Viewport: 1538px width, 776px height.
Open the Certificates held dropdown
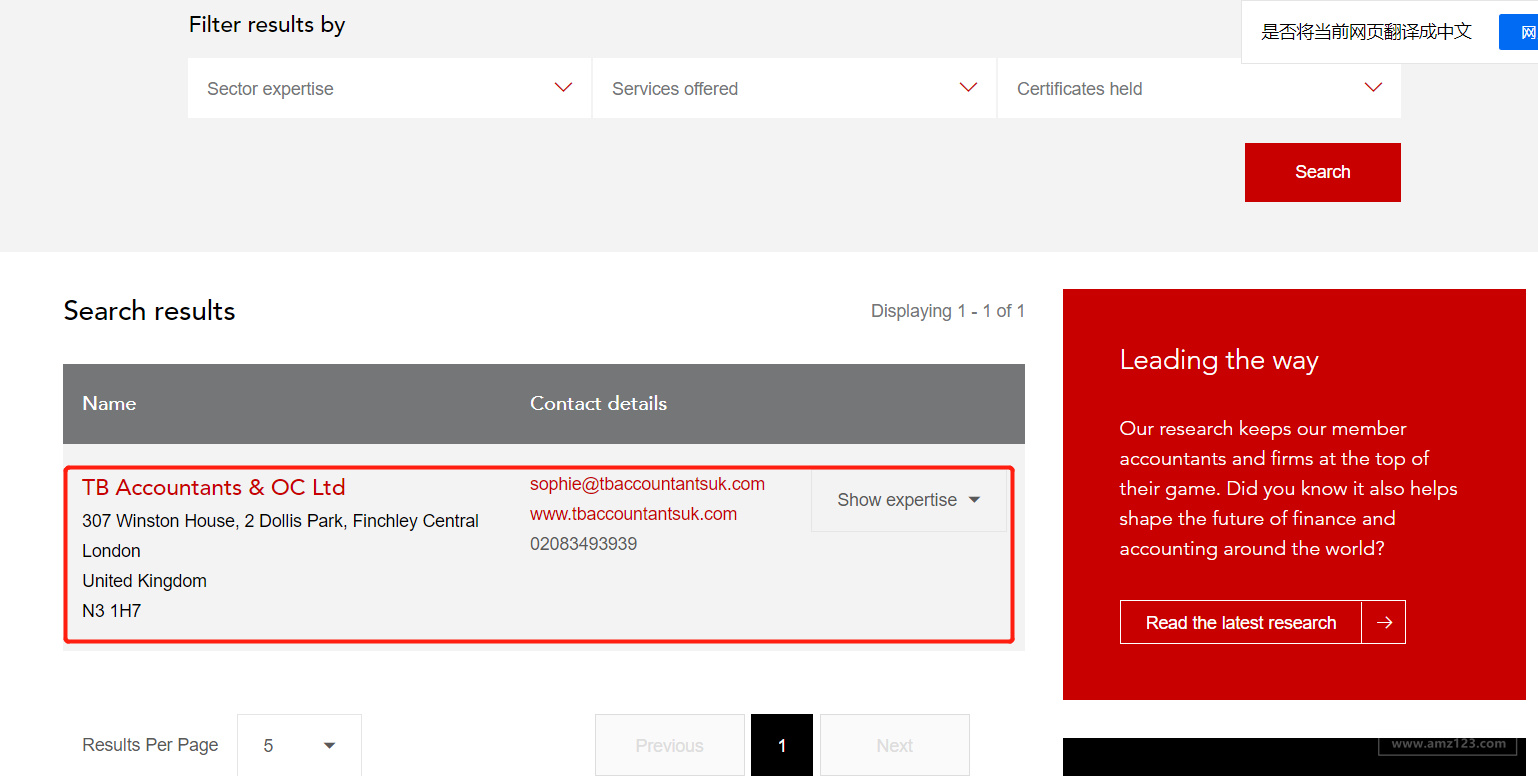coord(1199,88)
